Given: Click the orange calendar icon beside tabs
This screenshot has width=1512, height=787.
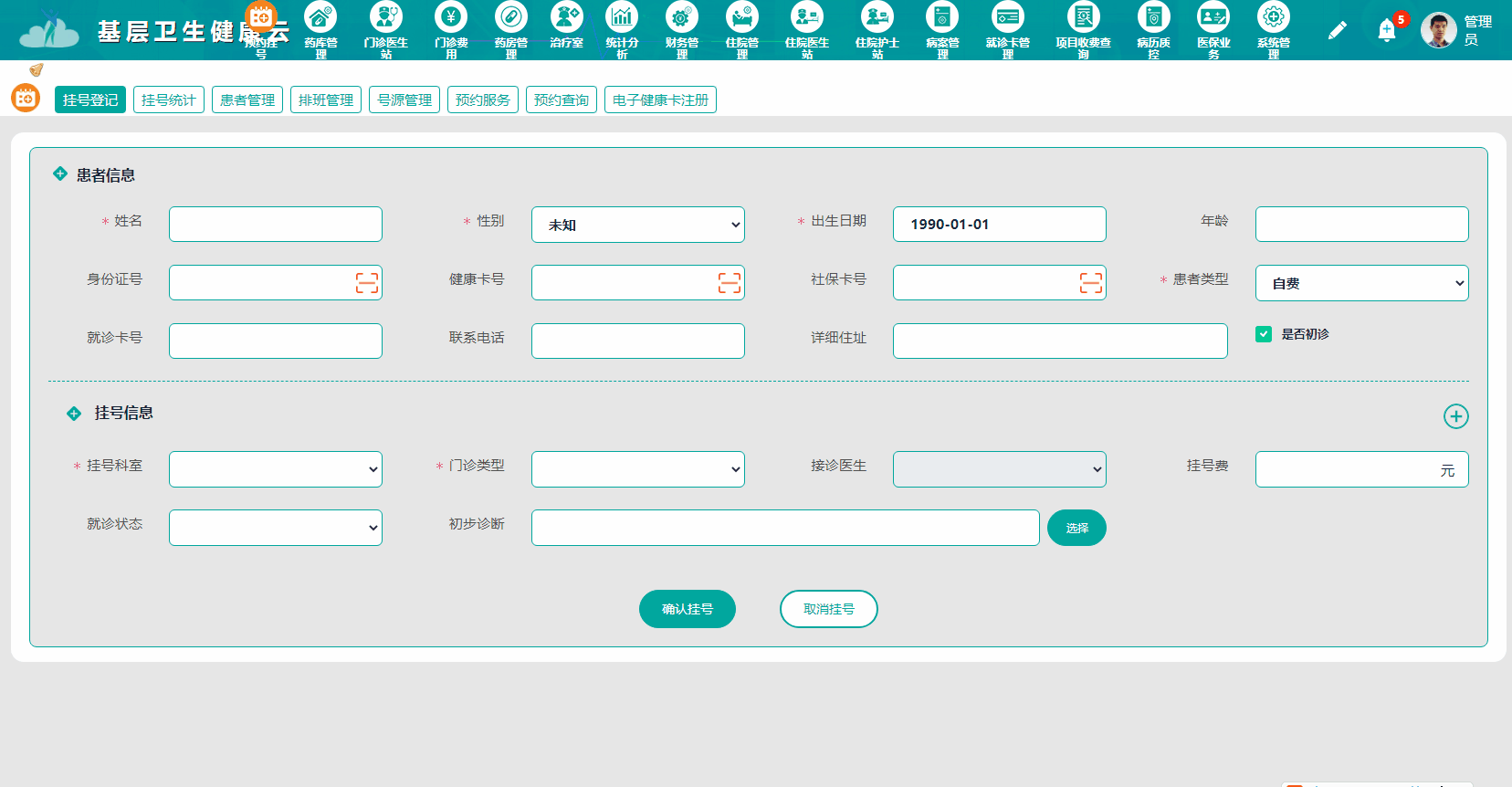Looking at the screenshot, I should click(26, 98).
